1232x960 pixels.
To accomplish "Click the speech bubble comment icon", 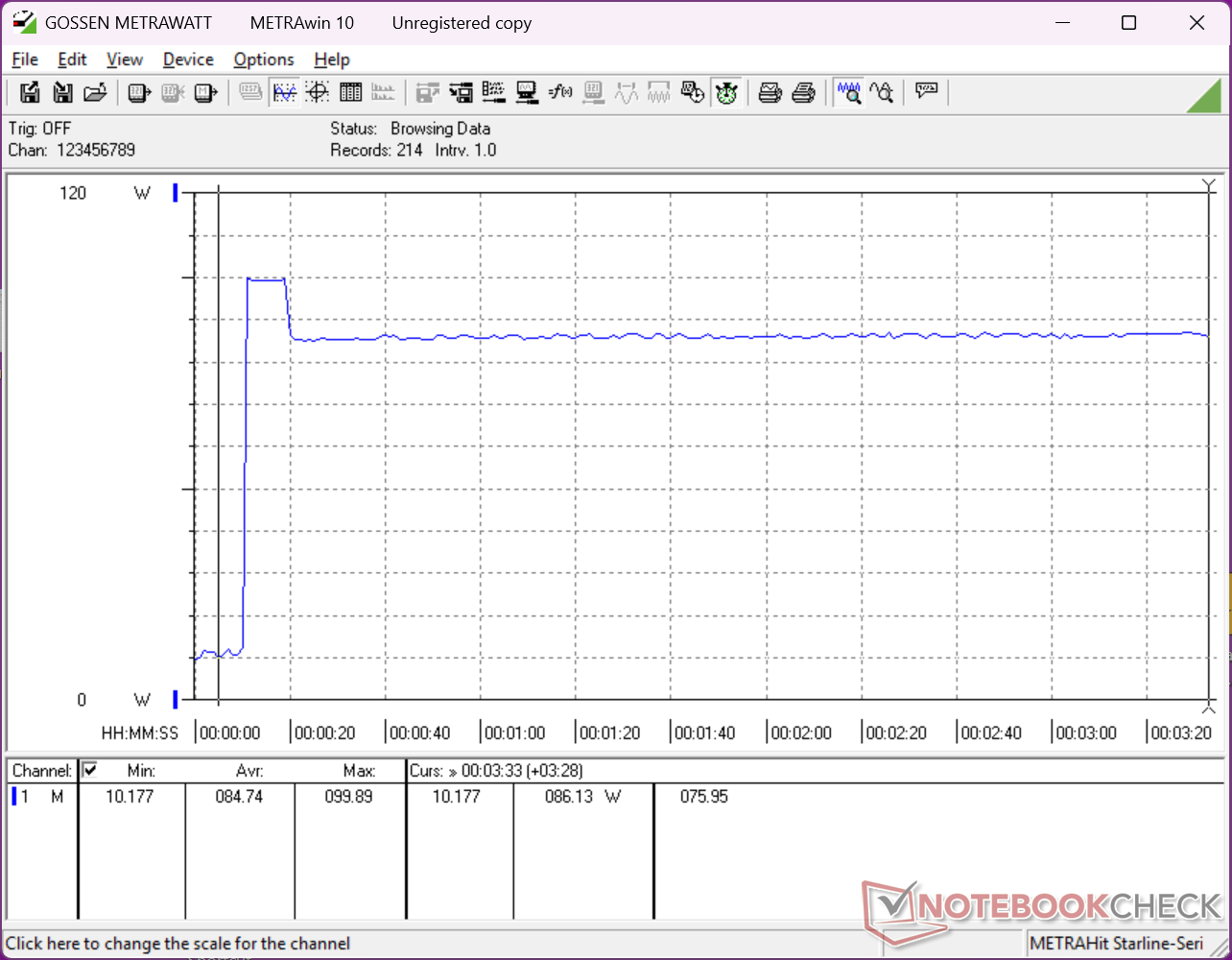I will [x=926, y=93].
